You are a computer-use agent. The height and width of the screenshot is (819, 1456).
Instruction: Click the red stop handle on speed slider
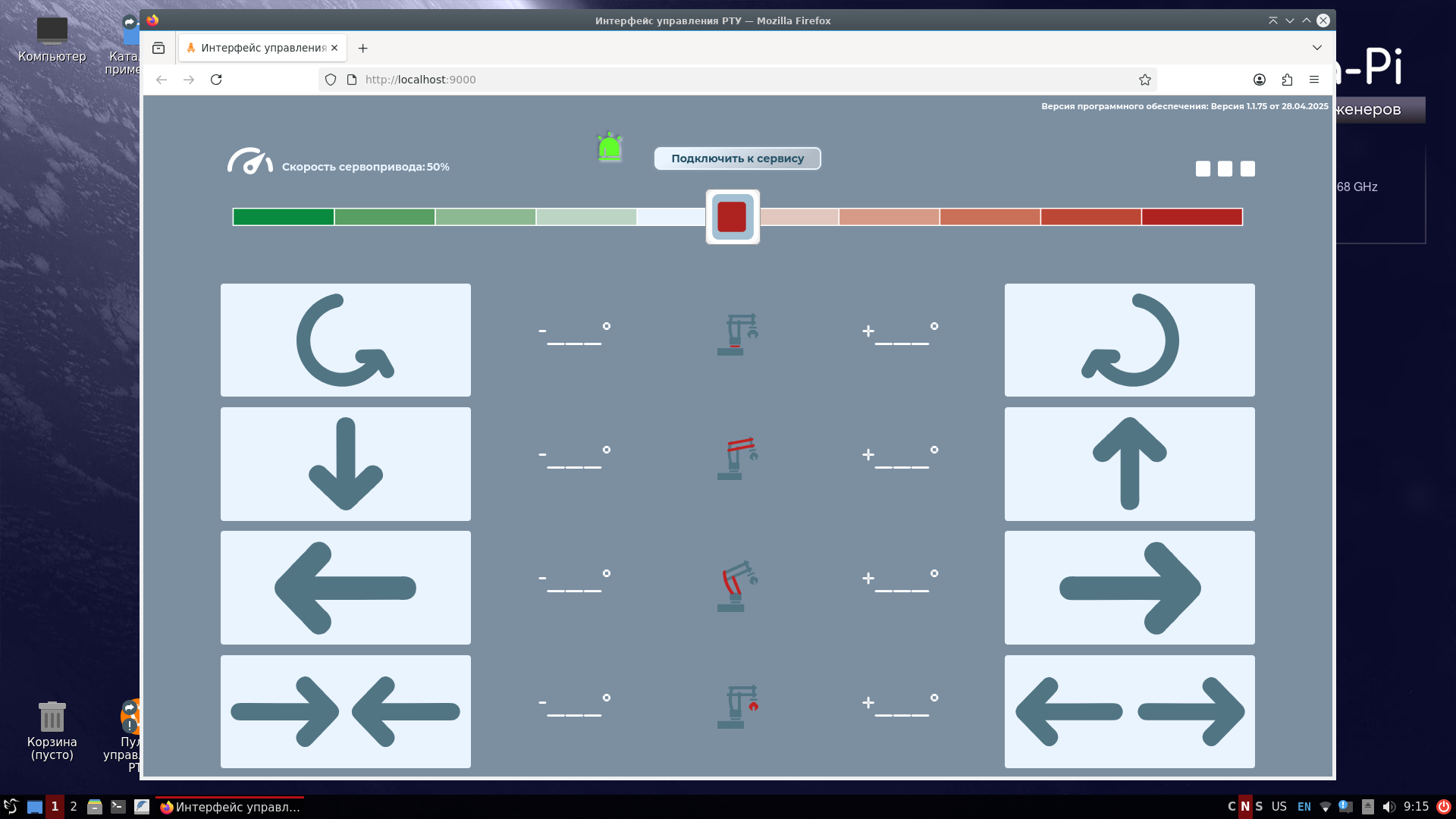click(x=732, y=217)
